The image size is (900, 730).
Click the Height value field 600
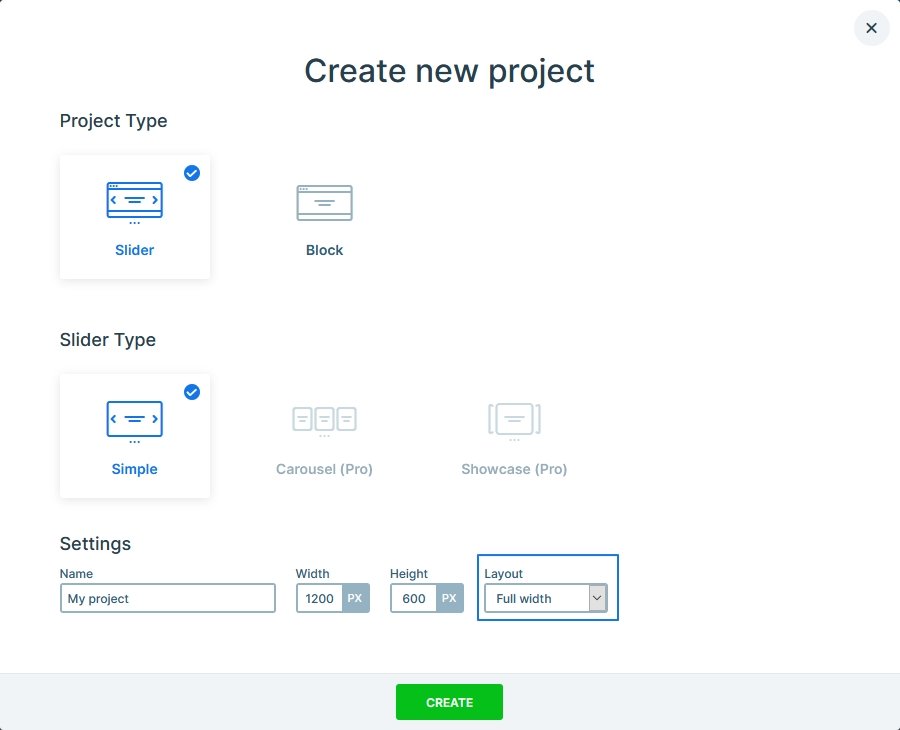coord(413,598)
